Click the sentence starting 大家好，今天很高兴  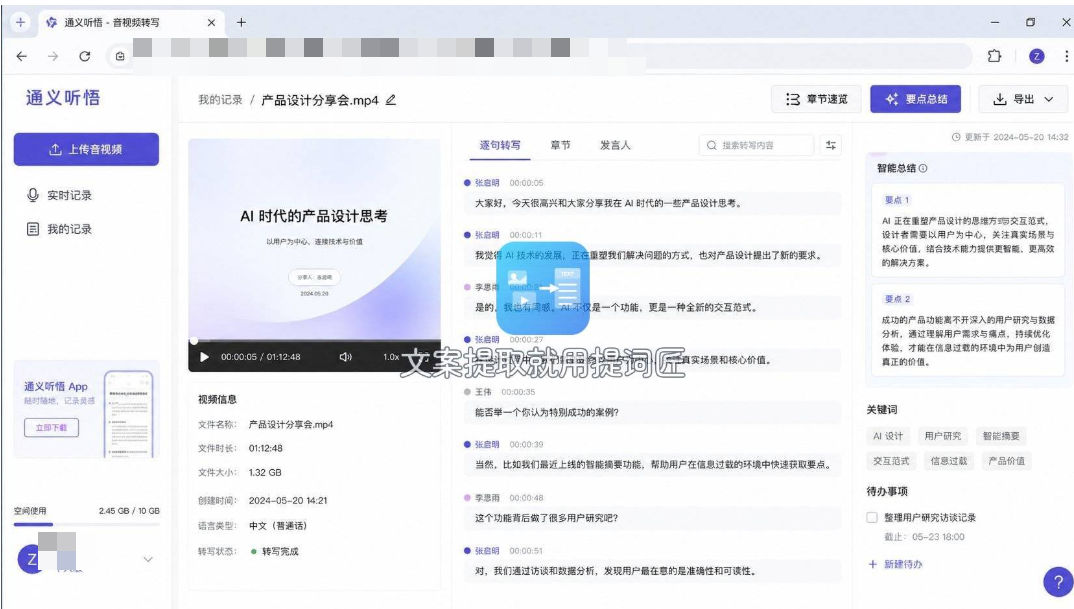point(608,203)
